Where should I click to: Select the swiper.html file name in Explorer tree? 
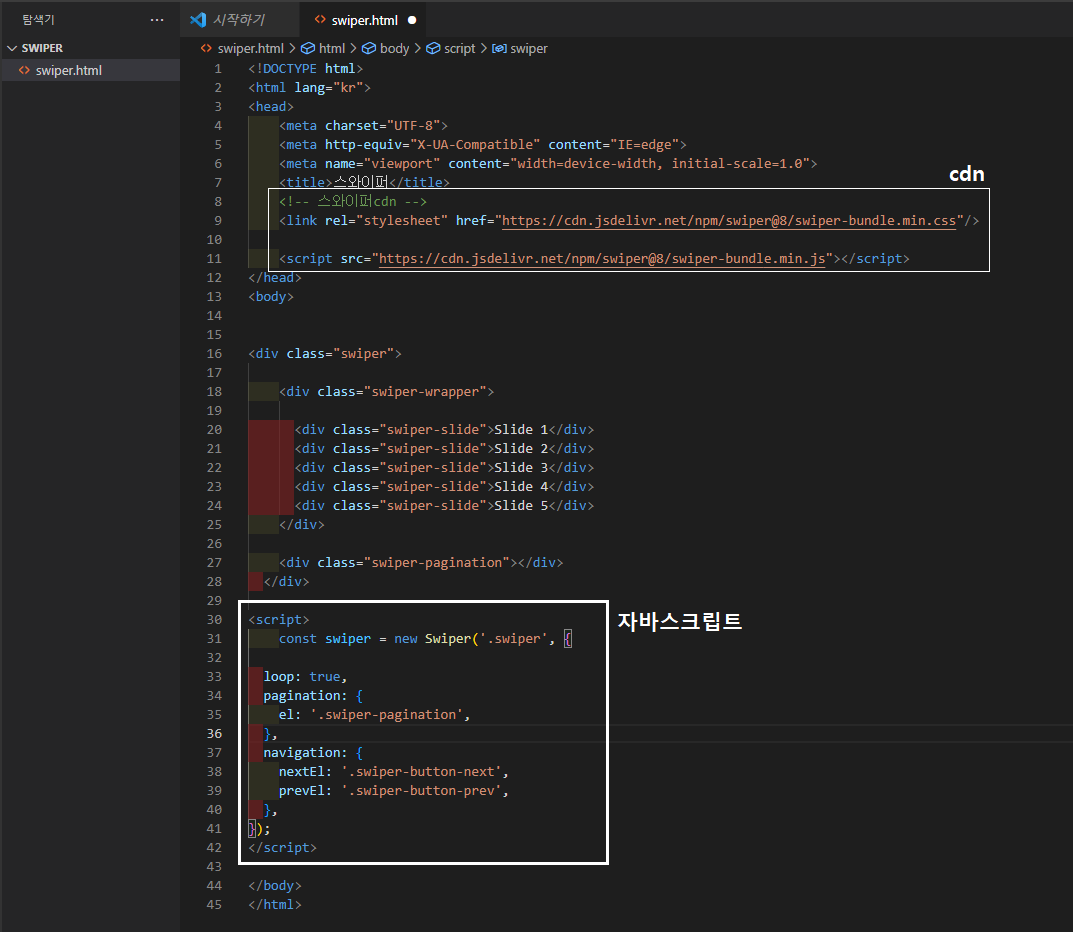click(x=68, y=71)
